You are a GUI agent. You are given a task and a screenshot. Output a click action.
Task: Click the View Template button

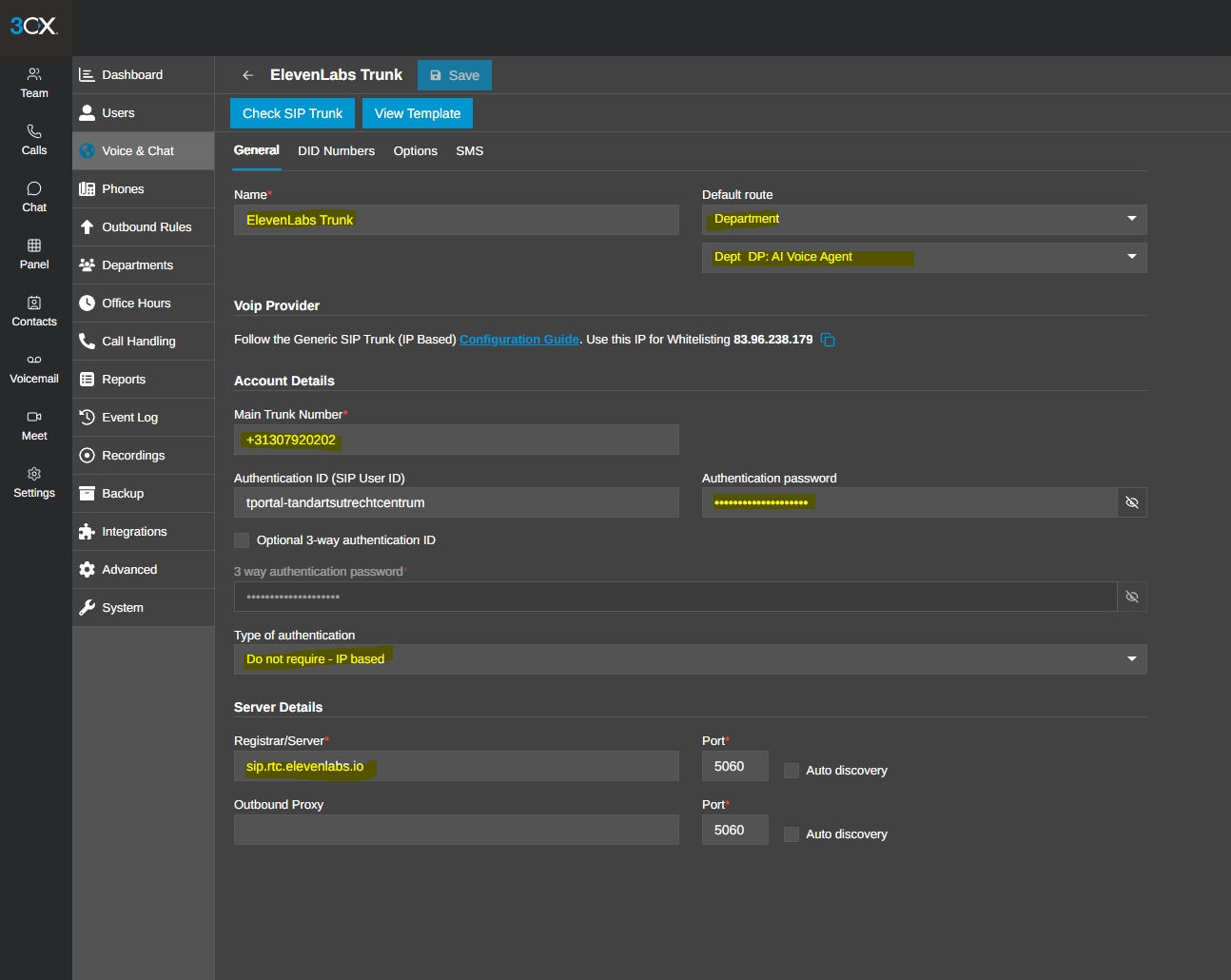[418, 113]
